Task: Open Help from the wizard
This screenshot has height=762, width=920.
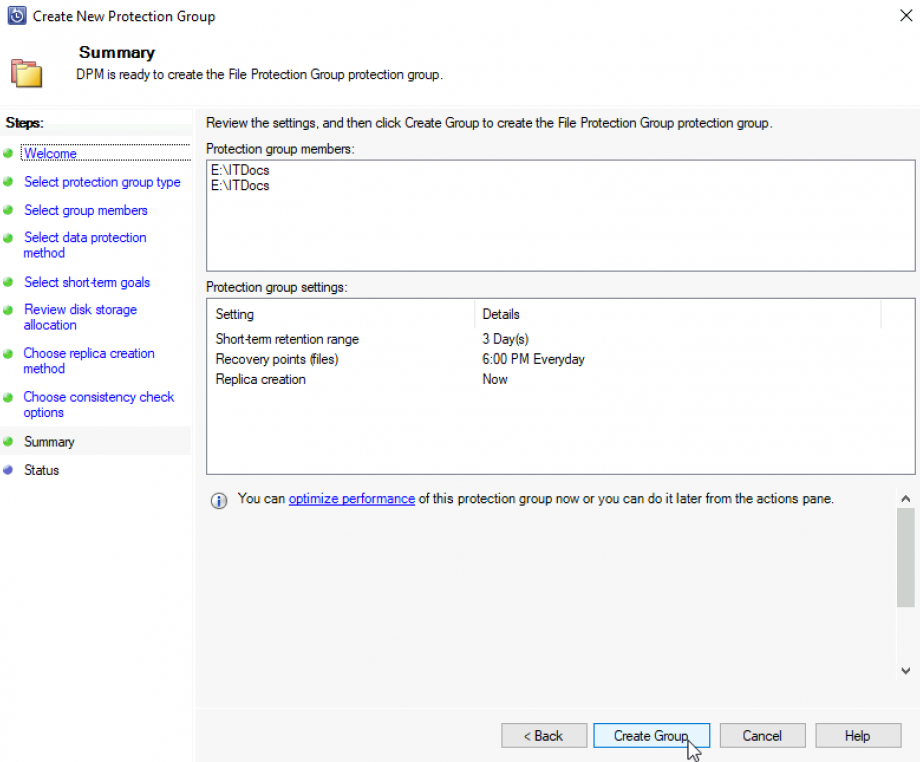Action: 857,735
